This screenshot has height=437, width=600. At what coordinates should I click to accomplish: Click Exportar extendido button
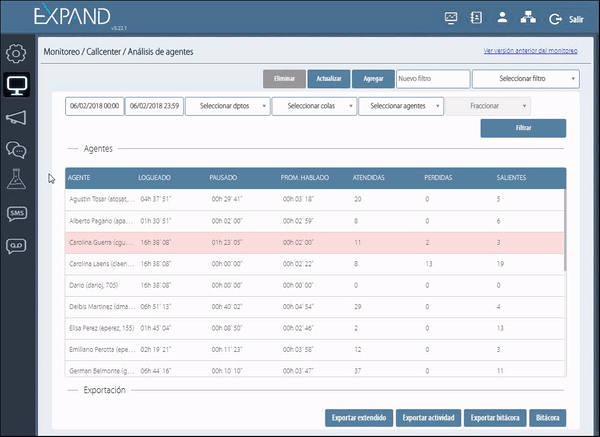359,417
